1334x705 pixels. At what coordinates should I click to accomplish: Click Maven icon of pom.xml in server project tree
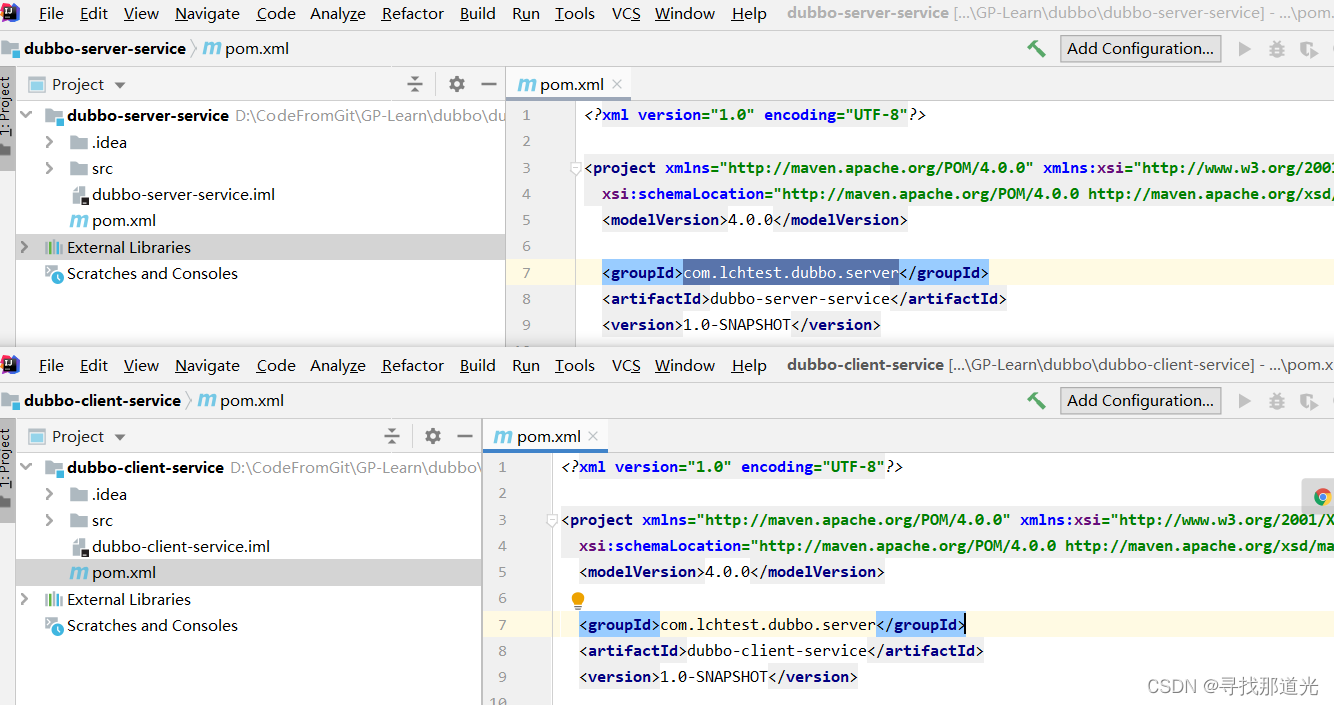coord(78,221)
